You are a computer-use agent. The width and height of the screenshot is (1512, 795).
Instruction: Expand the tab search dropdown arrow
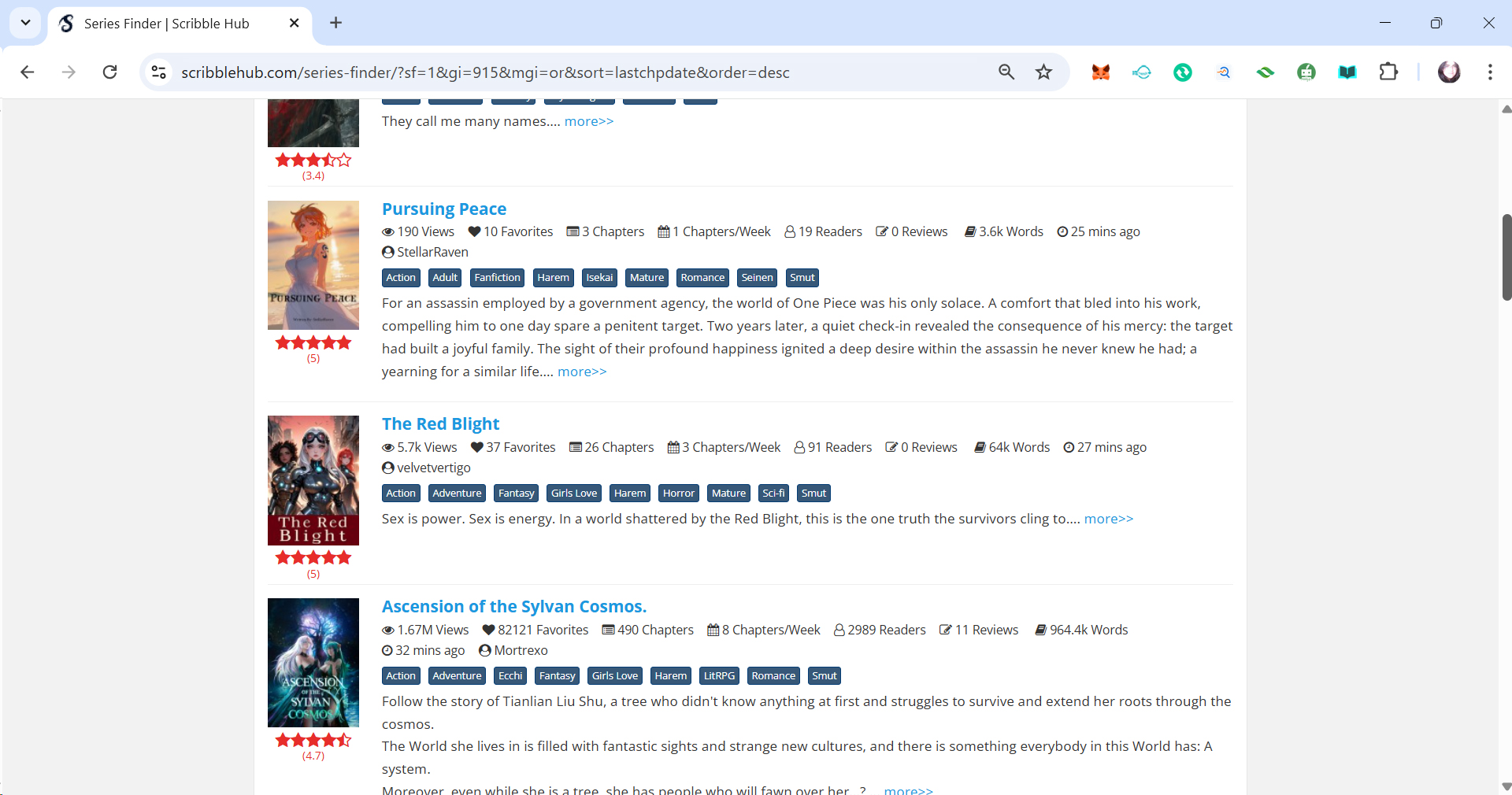(x=25, y=23)
